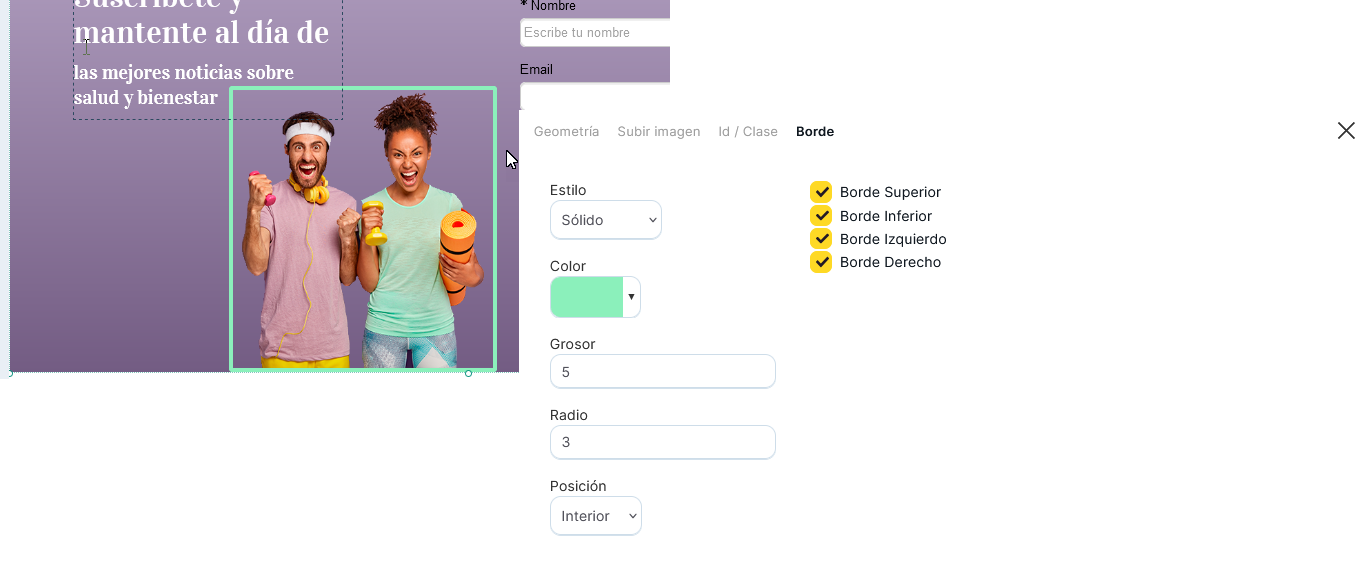Image resolution: width=1363 pixels, height=580 pixels.
Task: Click the Email input field
Action: click(x=595, y=96)
